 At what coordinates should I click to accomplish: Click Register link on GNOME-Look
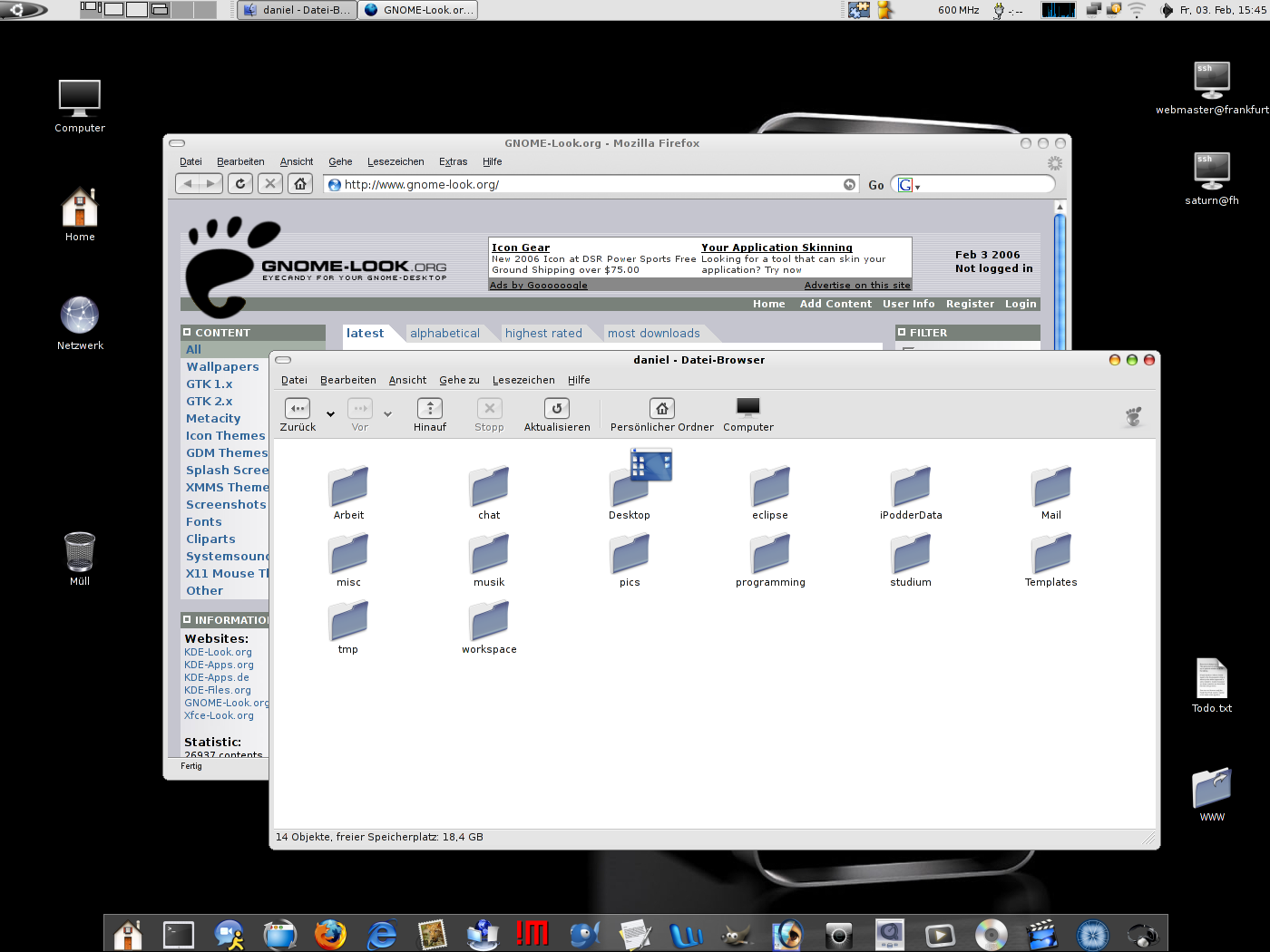coord(970,304)
